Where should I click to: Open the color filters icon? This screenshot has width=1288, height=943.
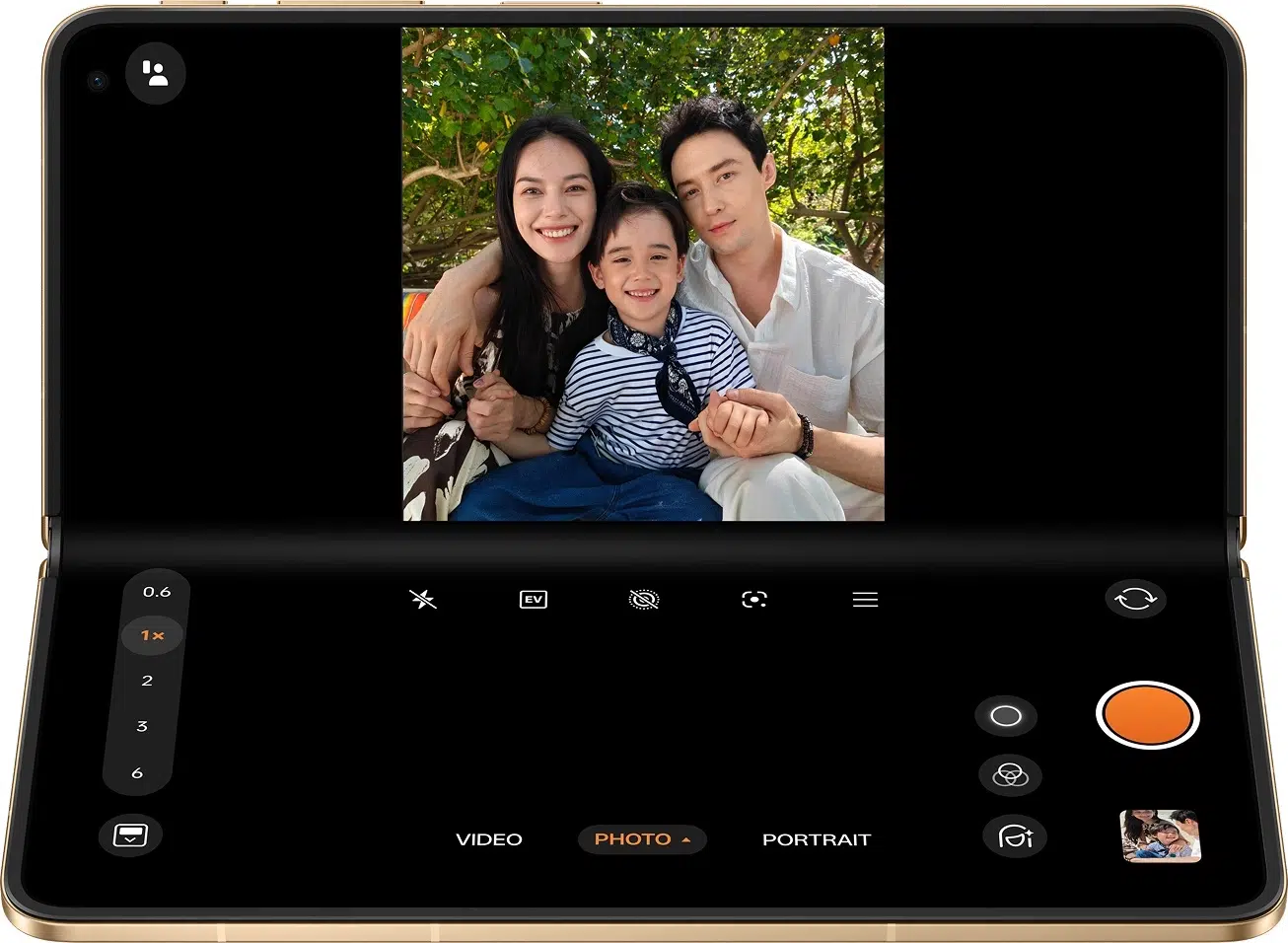pyautogui.click(x=1009, y=775)
